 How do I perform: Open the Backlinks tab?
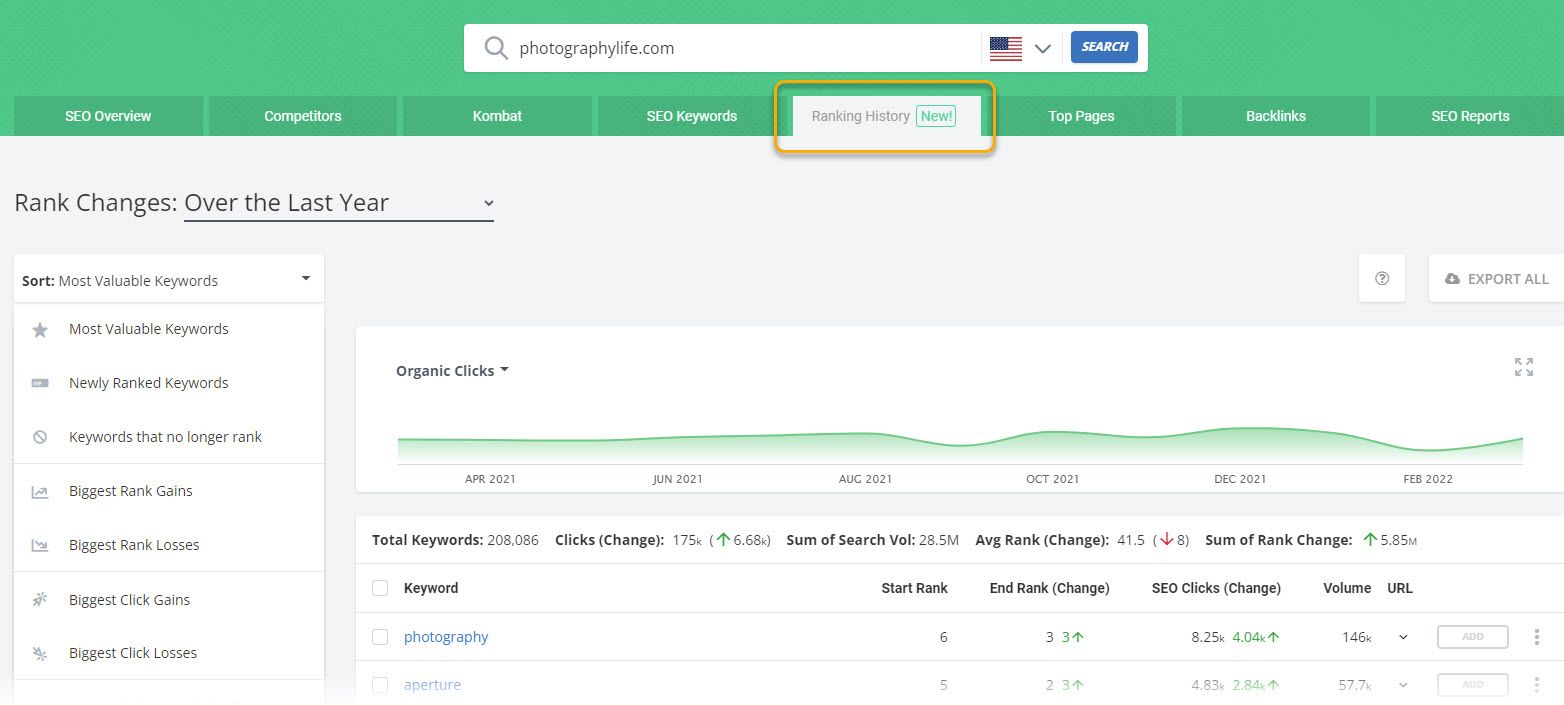click(1276, 116)
